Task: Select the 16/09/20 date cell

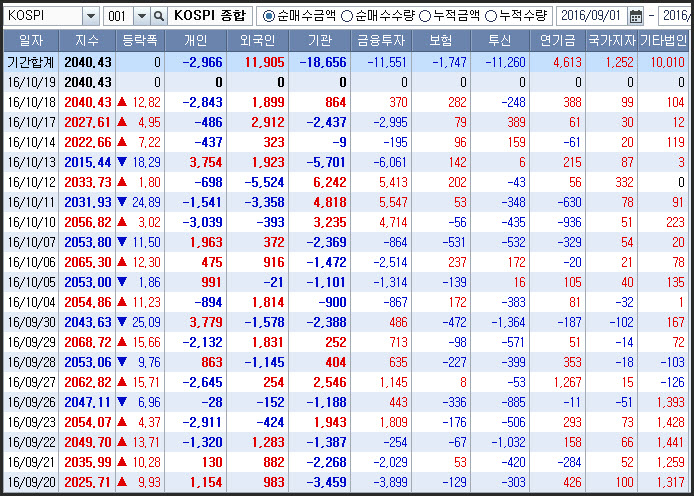Action: tap(31, 482)
